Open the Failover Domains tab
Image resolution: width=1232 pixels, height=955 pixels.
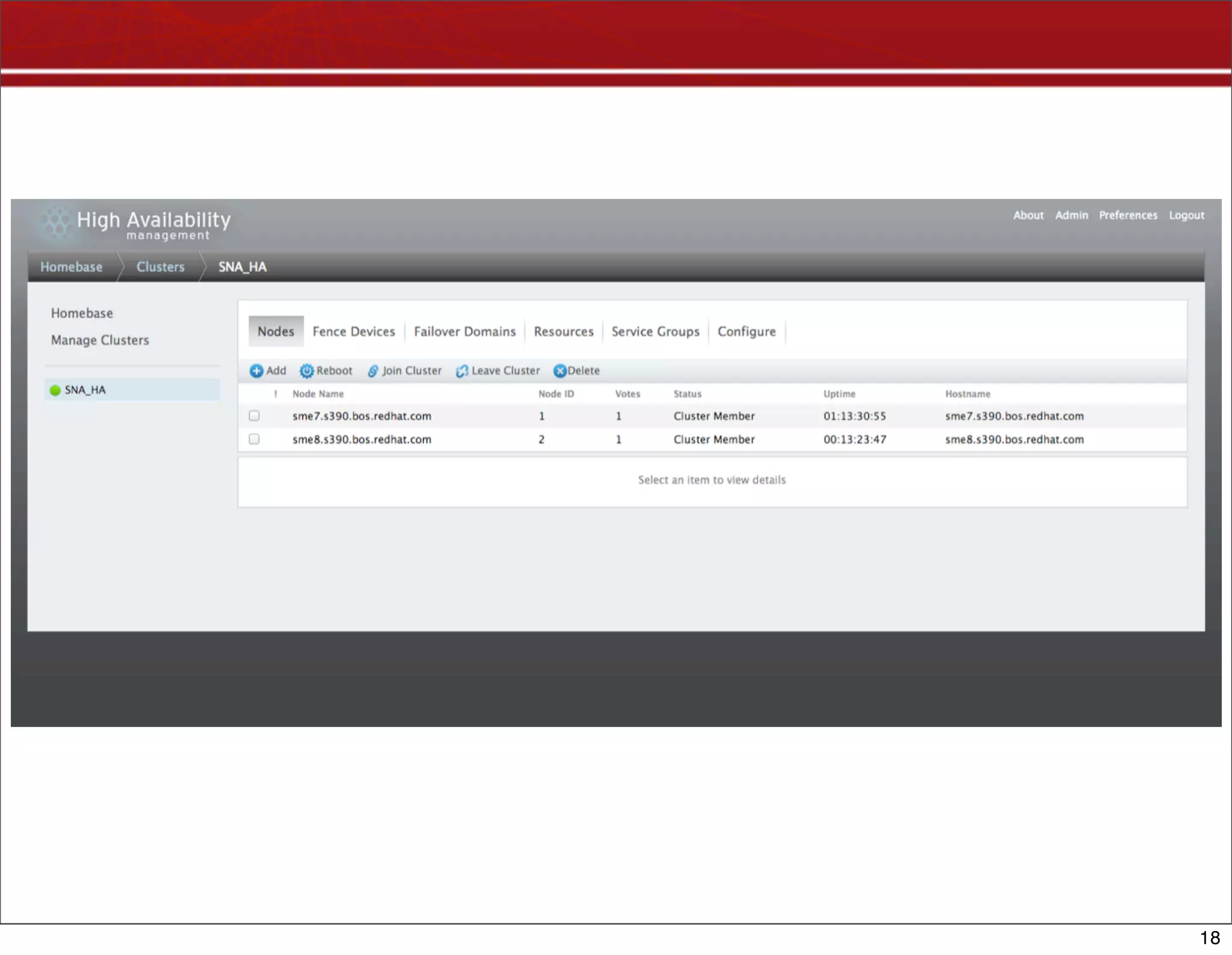pyautogui.click(x=464, y=331)
